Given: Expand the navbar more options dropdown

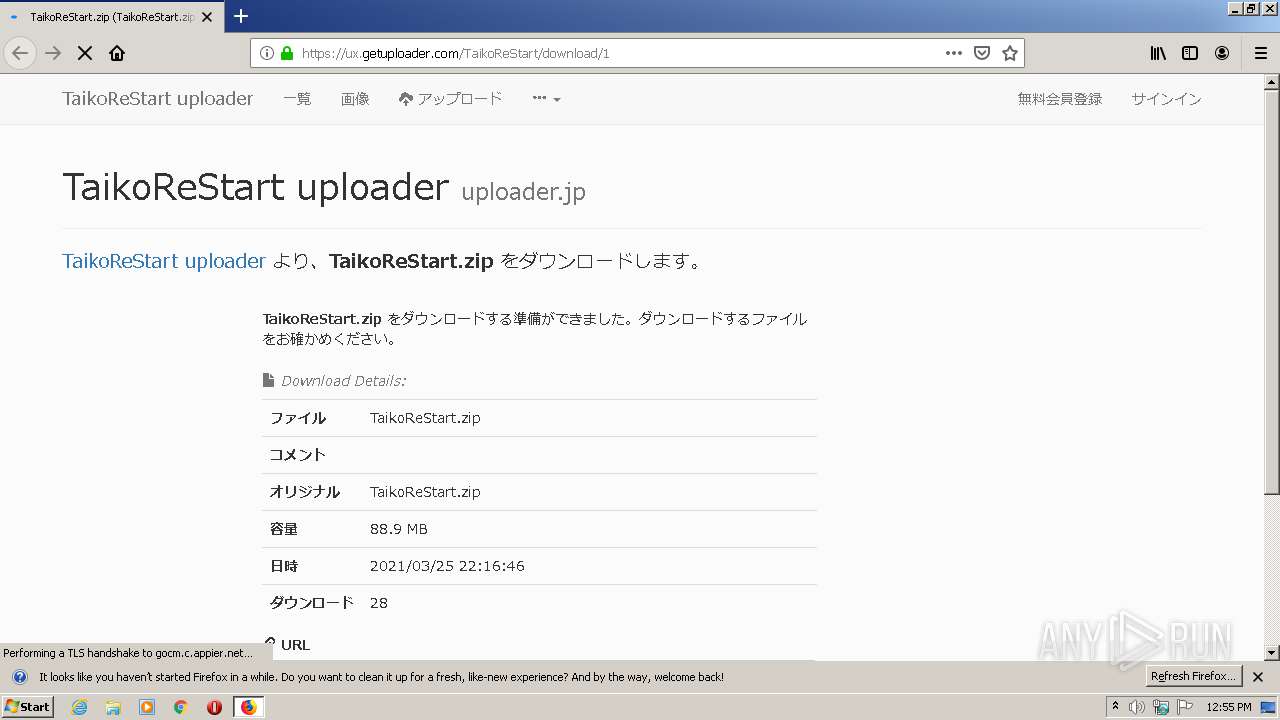Looking at the screenshot, I should coord(546,98).
